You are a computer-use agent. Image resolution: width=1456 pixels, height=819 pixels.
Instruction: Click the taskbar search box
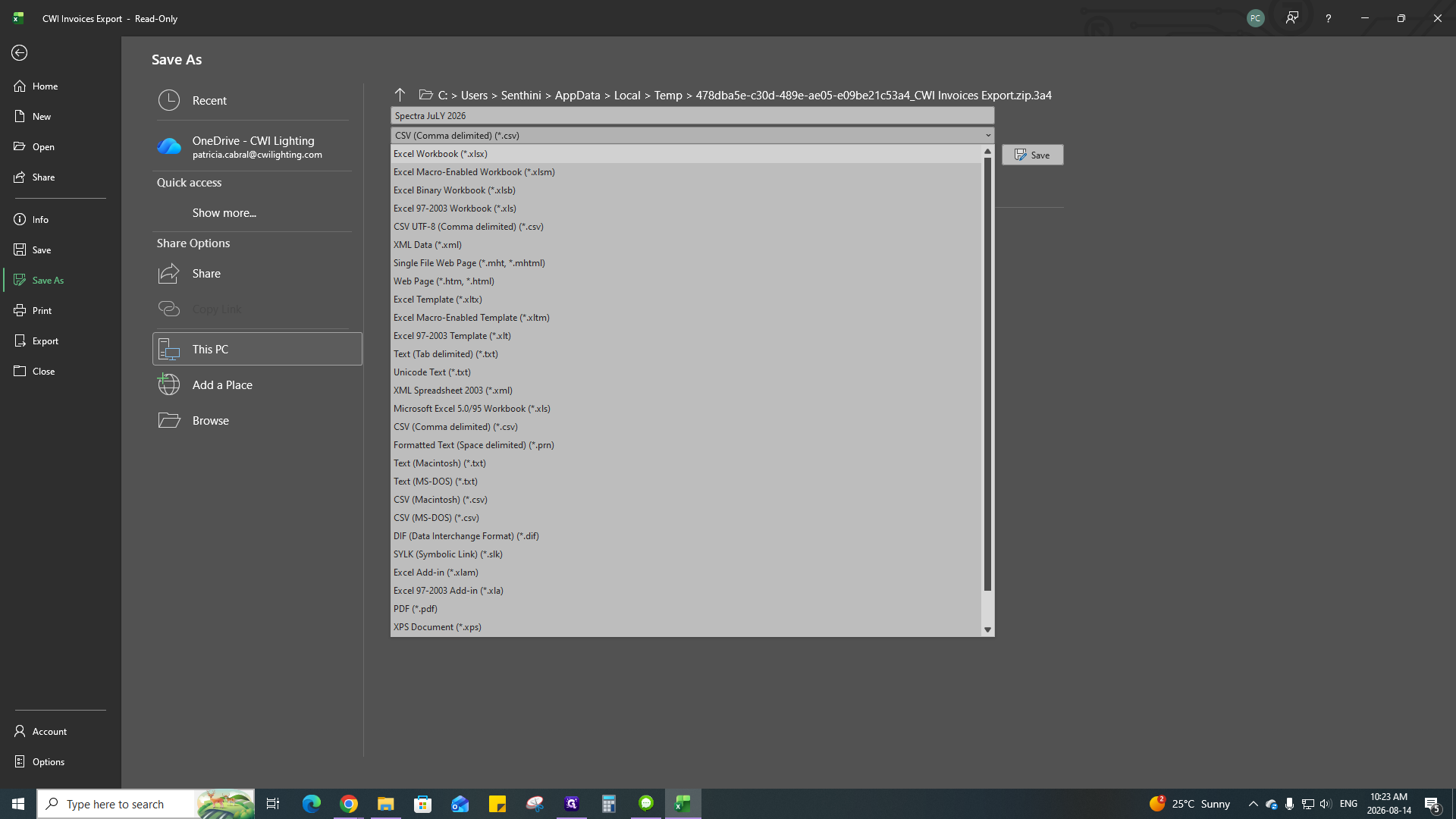pos(146,804)
